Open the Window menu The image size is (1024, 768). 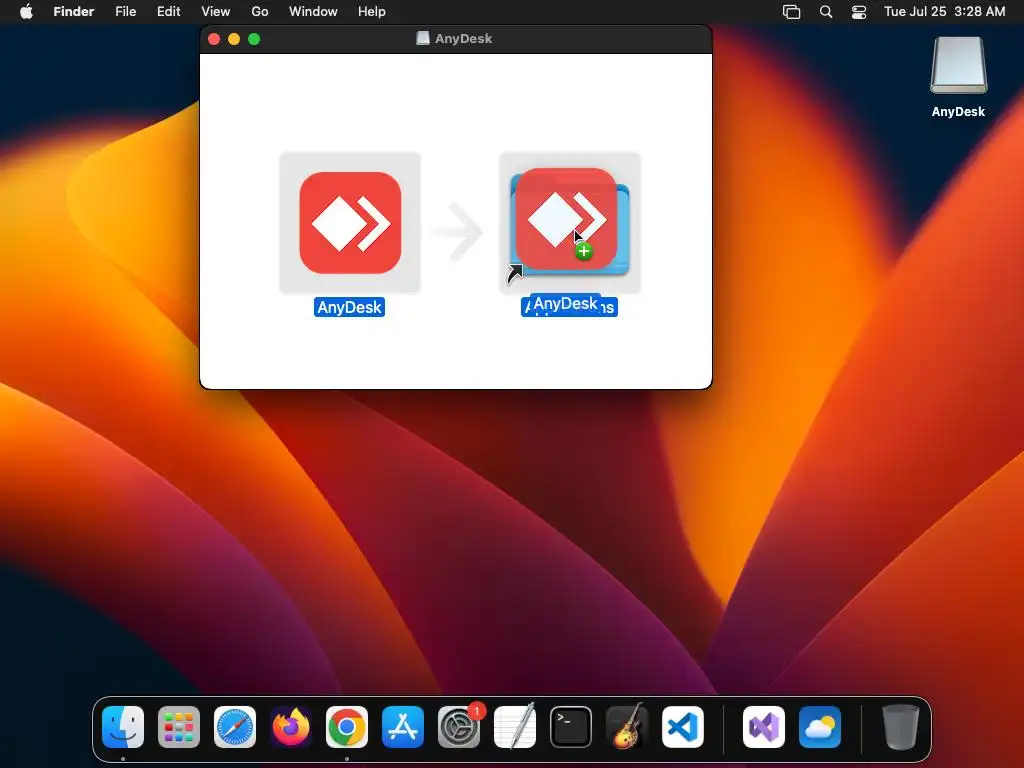[x=313, y=12]
